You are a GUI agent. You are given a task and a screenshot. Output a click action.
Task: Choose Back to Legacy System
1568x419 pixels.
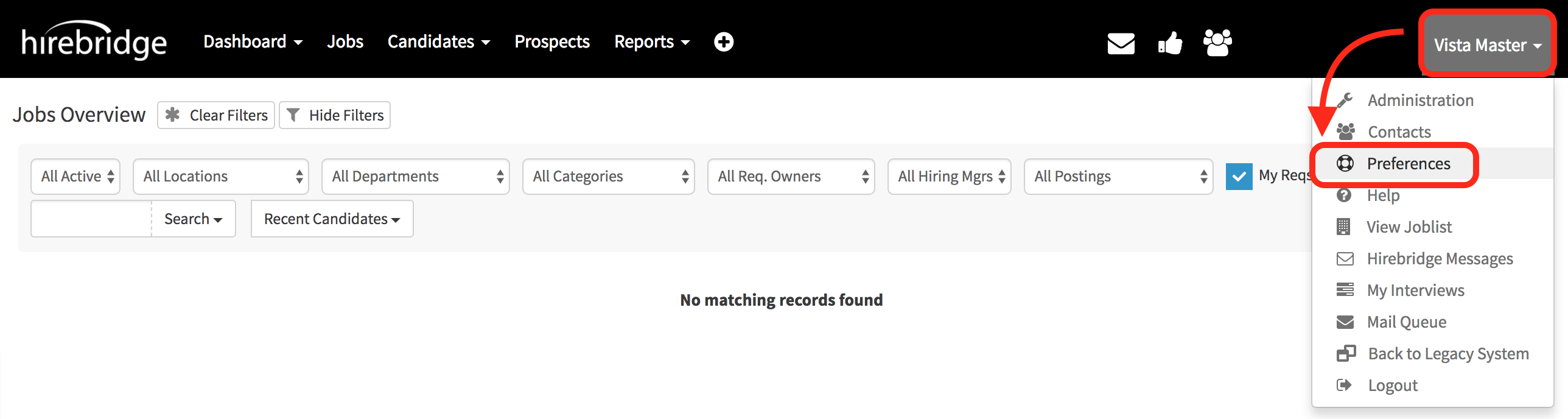1447,354
